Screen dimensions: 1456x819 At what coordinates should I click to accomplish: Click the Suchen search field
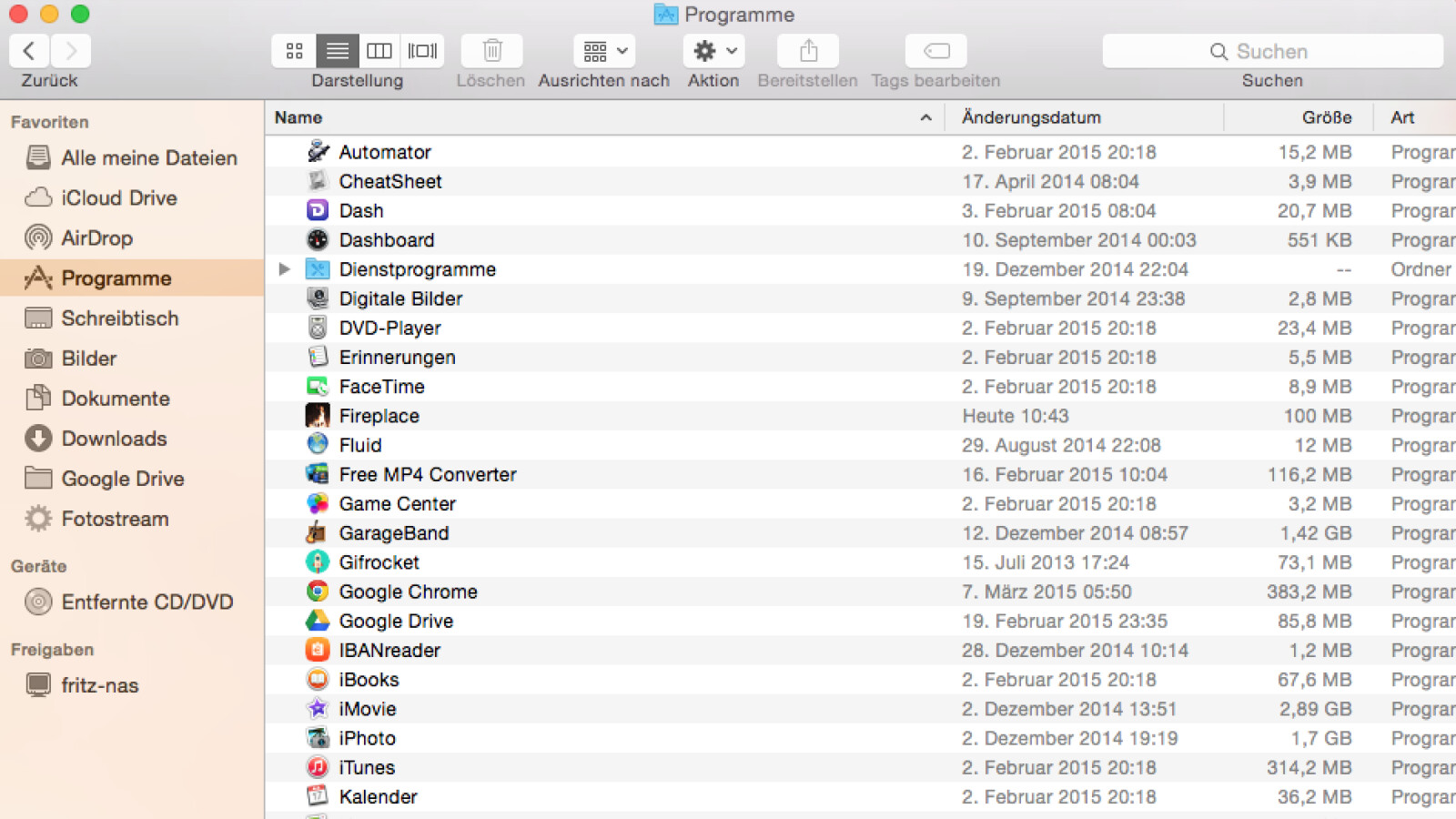click(x=1272, y=51)
